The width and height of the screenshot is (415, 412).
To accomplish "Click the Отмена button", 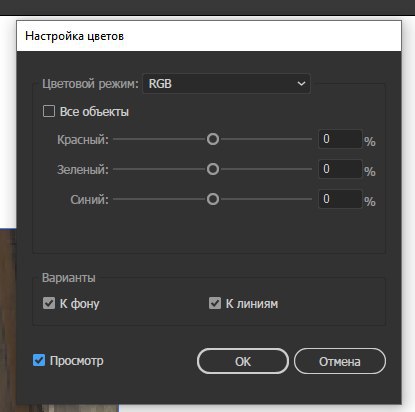I will (340, 361).
